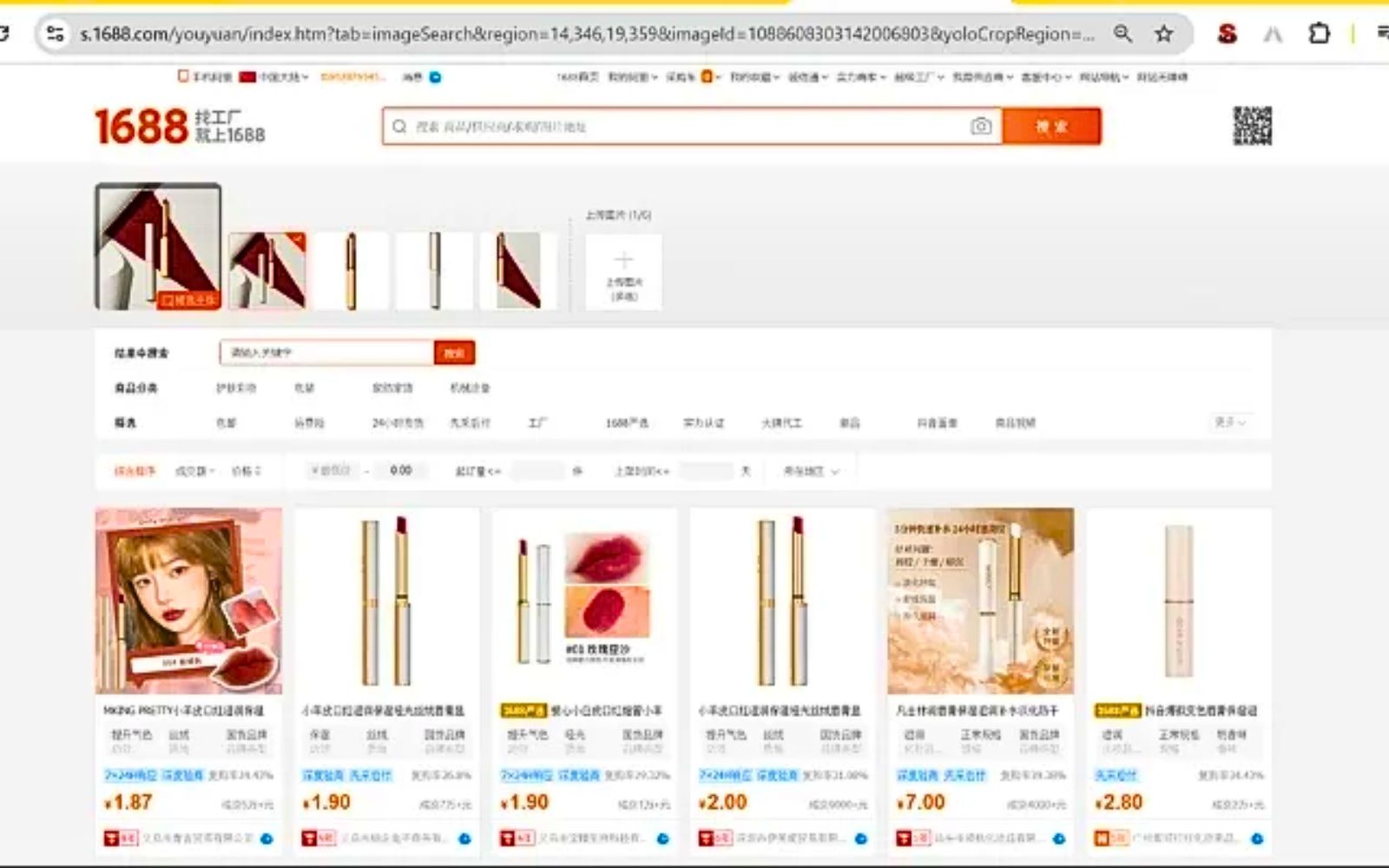Image resolution: width=1389 pixels, height=868 pixels.
Task: Expand the 客服中心 dropdown
Action: 1046,77
